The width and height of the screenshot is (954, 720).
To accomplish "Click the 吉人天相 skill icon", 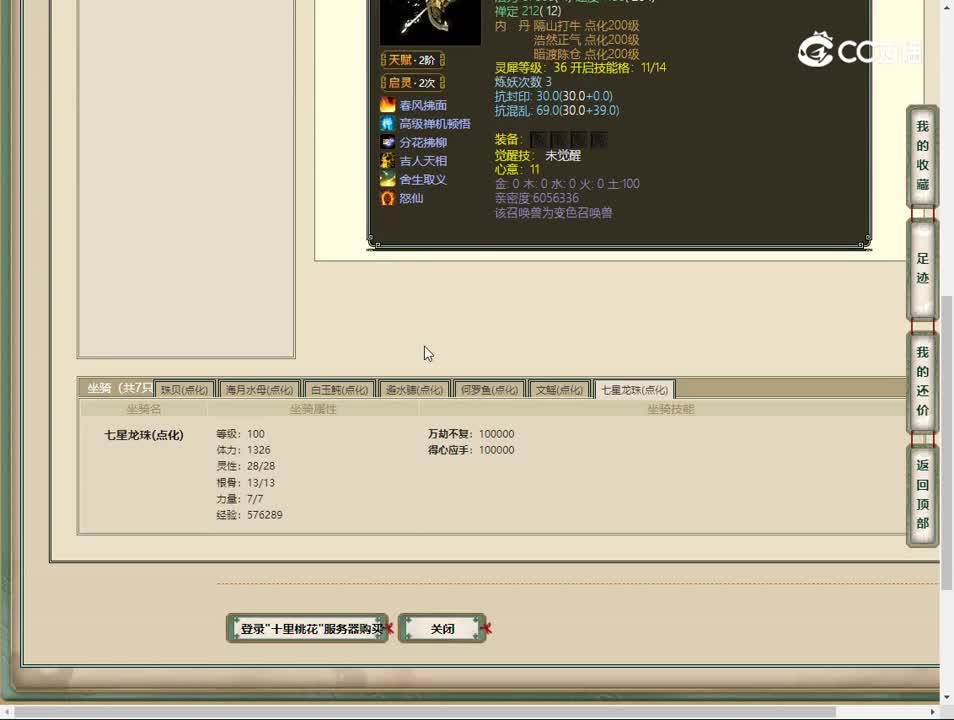I will point(387,161).
